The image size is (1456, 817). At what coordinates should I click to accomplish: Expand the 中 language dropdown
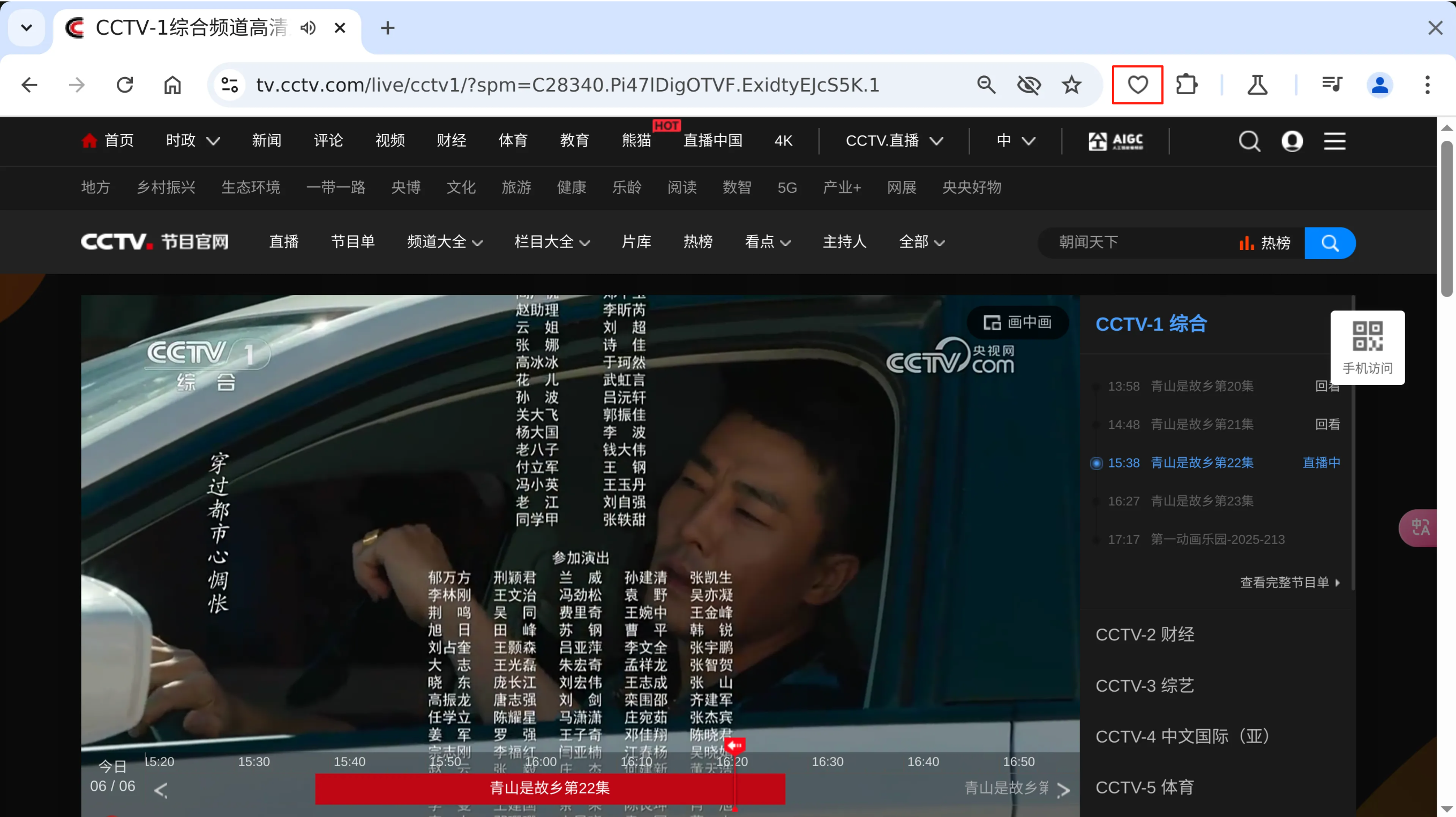(x=1016, y=140)
